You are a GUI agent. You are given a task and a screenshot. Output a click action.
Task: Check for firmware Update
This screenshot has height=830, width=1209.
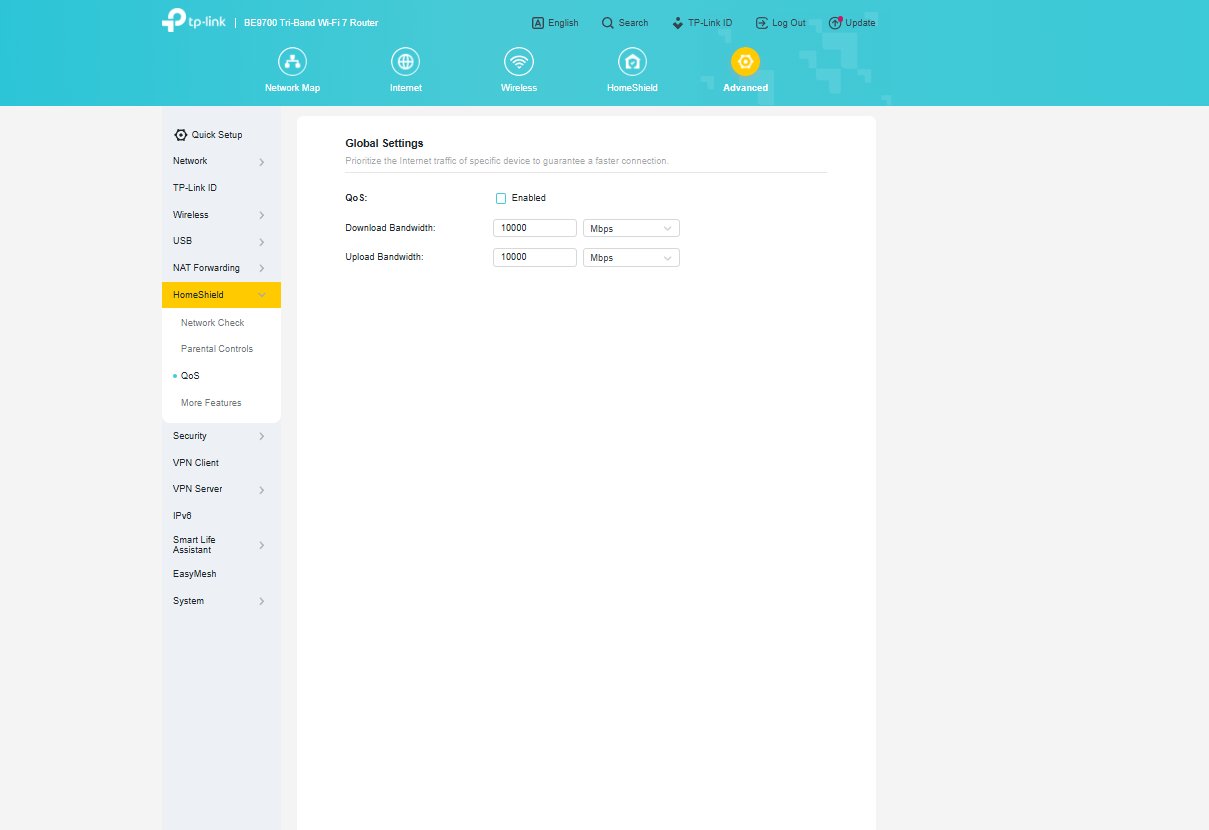point(851,22)
